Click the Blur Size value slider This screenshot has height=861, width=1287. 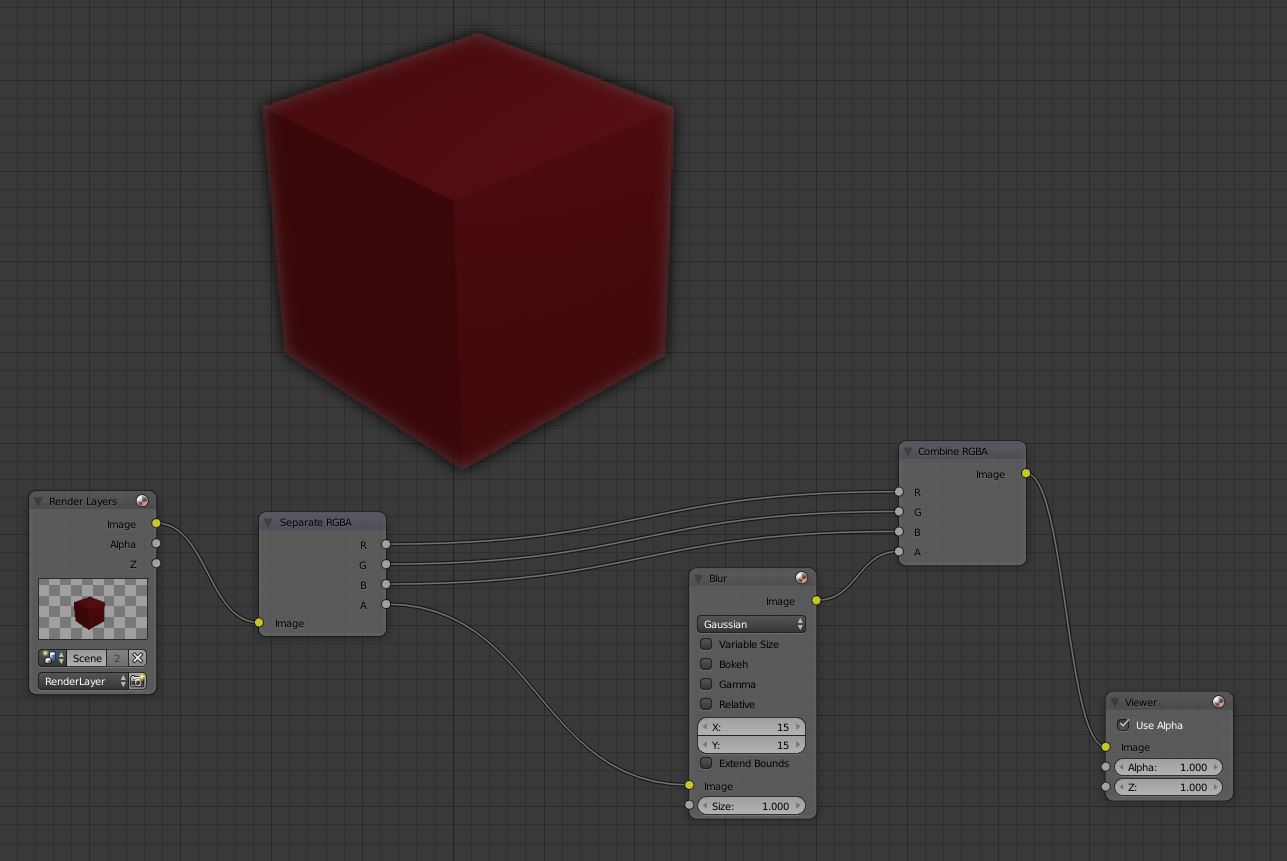pos(751,806)
